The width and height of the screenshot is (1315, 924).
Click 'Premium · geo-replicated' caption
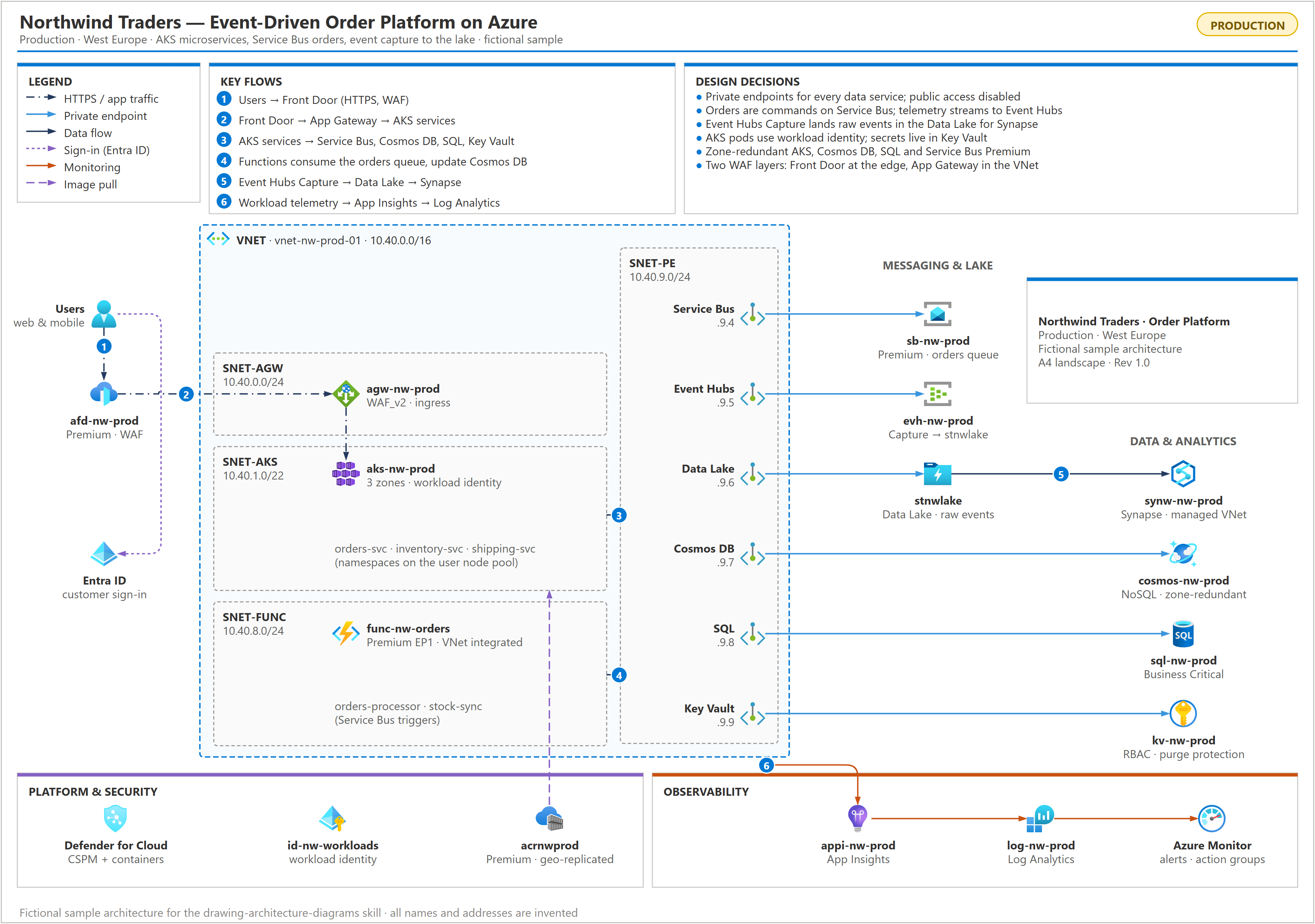(x=550, y=859)
